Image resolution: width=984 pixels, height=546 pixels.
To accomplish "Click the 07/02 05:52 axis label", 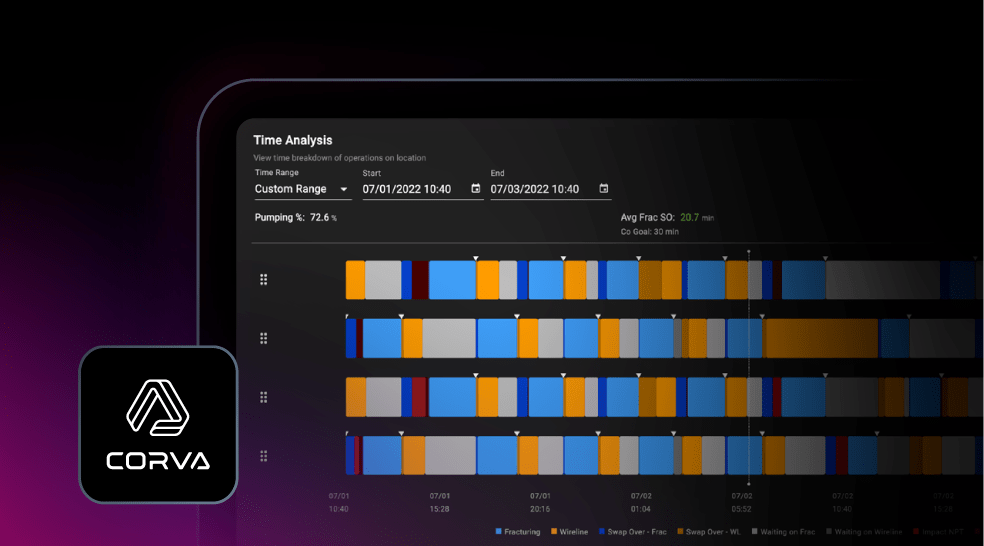I will coord(741,502).
